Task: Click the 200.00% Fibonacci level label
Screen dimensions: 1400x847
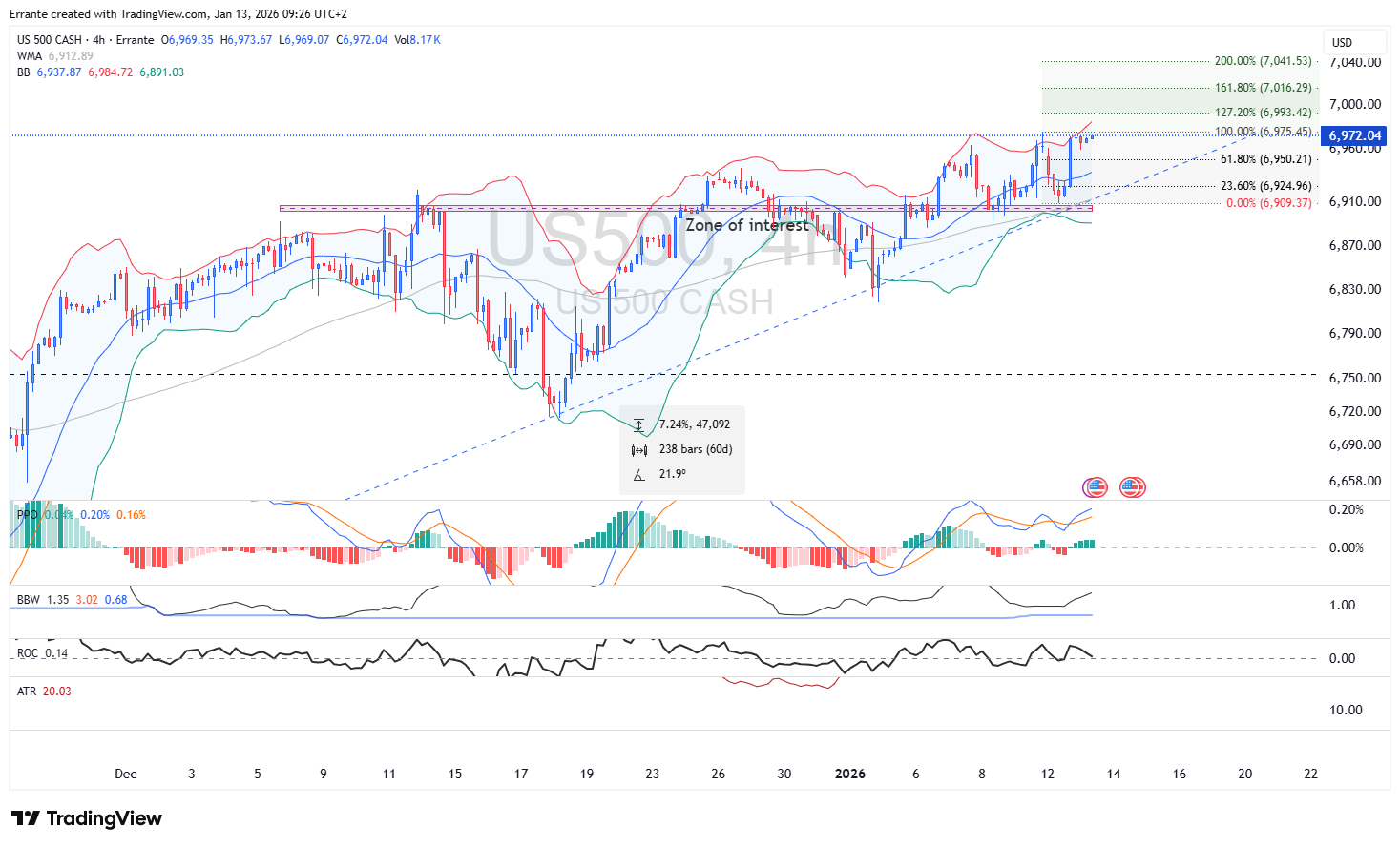Action: pyautogui.click(x=1263, y=61)
